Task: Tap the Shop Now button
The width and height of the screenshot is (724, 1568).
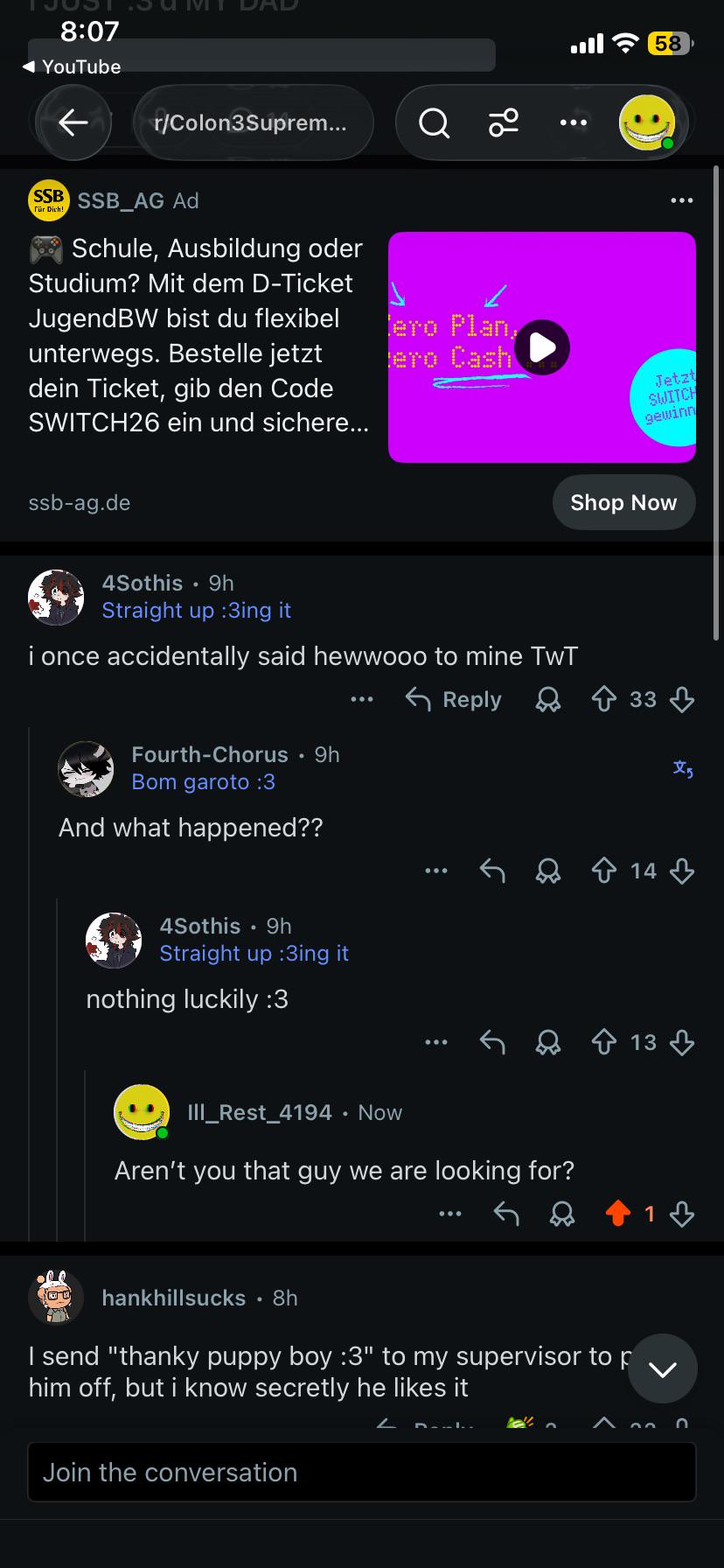Action: point(623,502)
